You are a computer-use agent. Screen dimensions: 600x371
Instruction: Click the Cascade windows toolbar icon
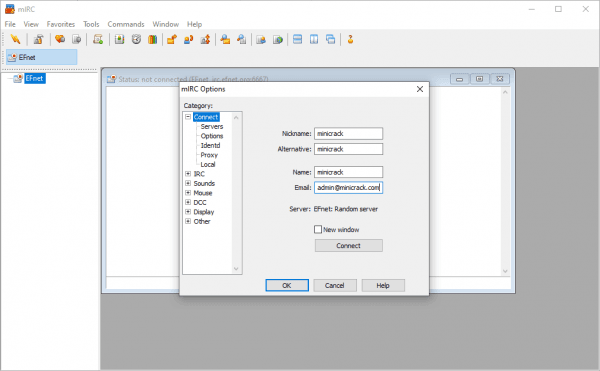click(x=331, y=39)
